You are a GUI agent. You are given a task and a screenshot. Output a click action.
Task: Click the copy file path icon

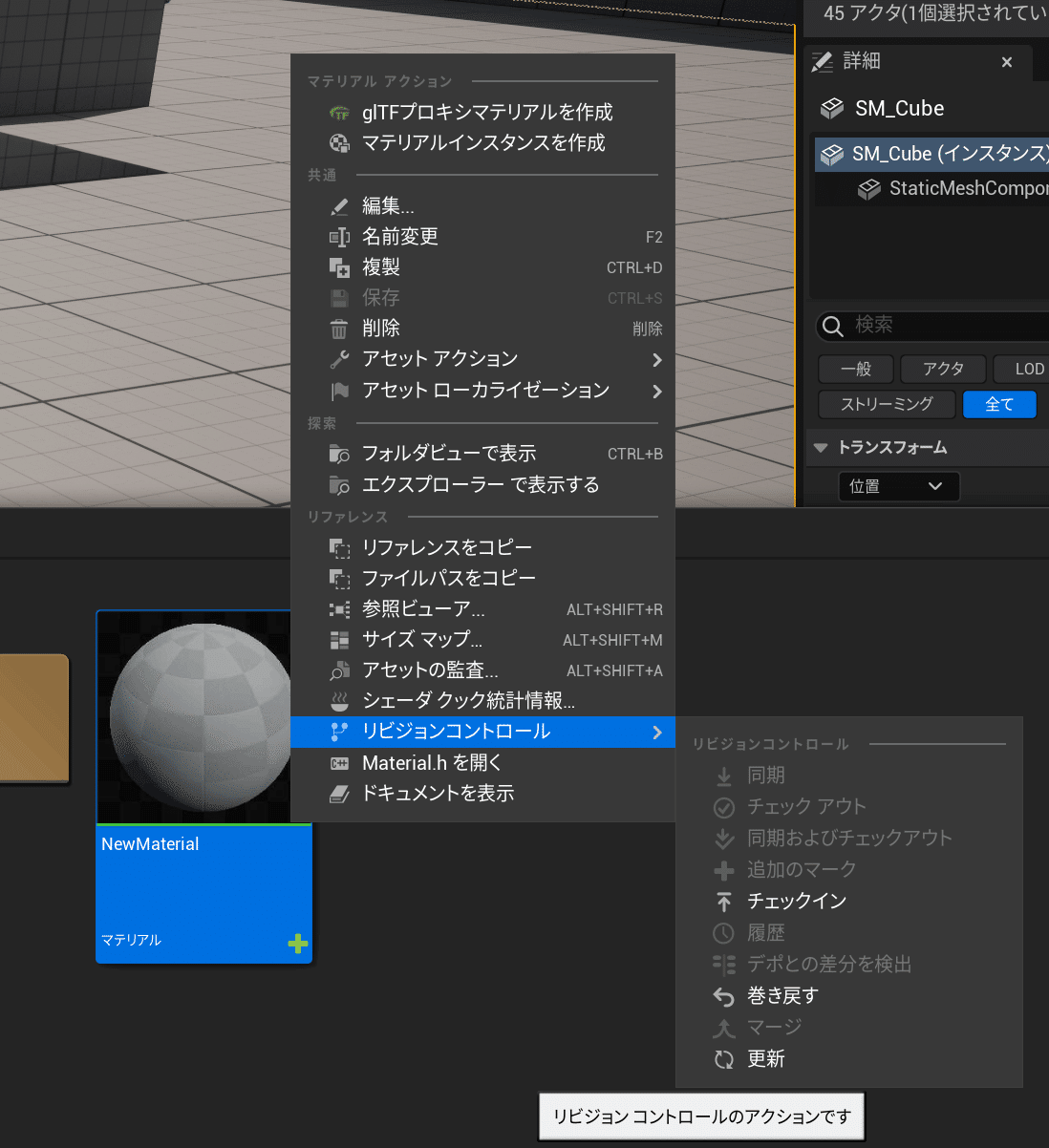[x=339, y=579]
